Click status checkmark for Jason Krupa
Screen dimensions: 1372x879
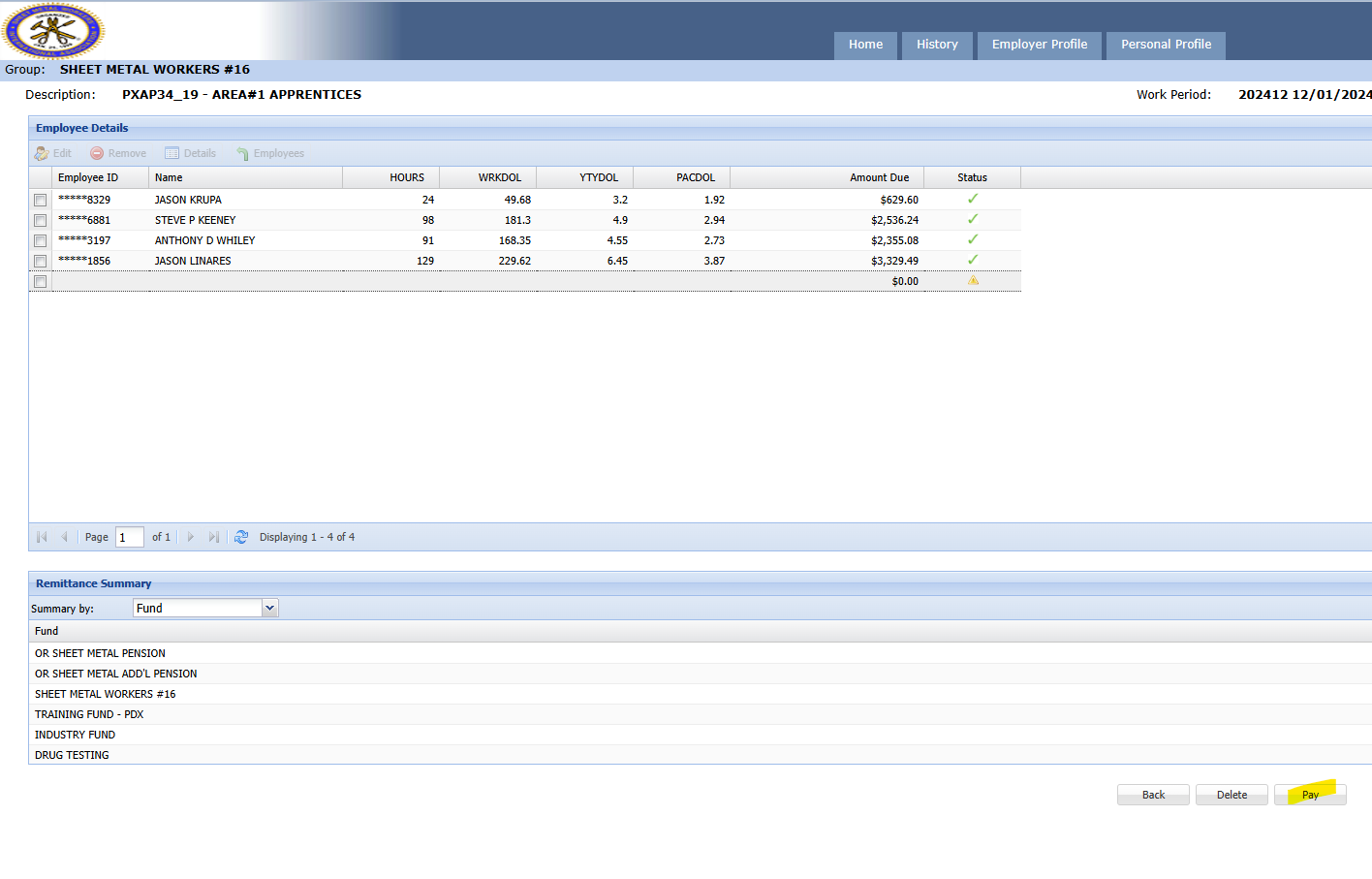tap(973, 199)
